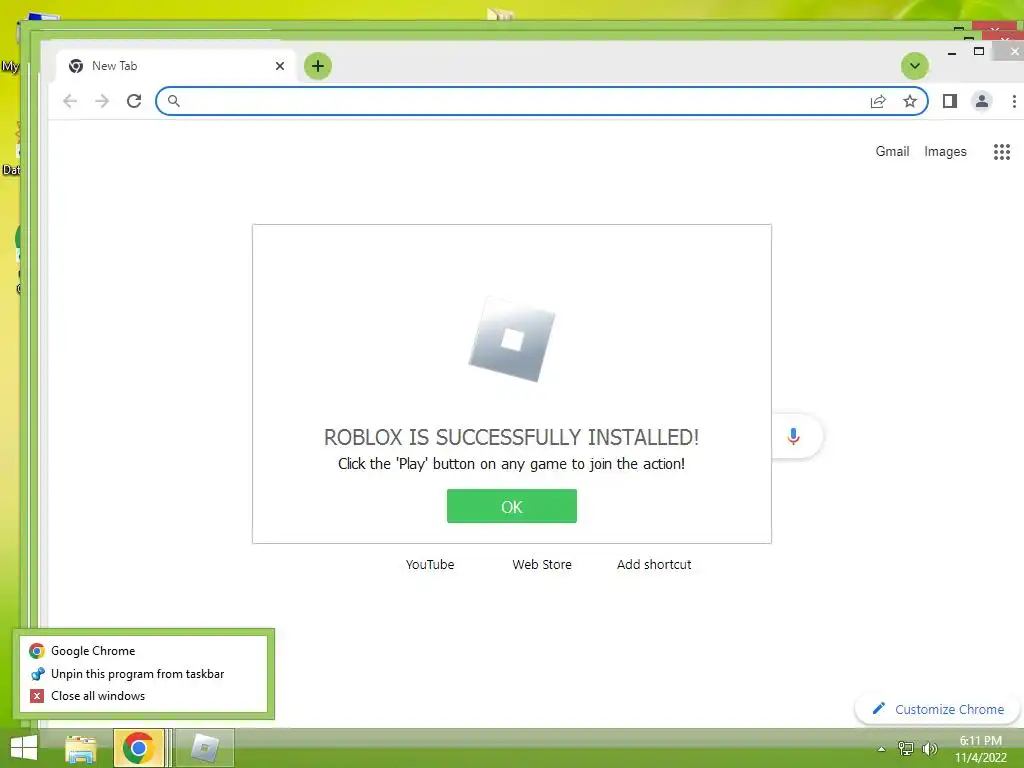Bookmark this tab with the star icon
The image size is (1024, 768).
point(910,101)
